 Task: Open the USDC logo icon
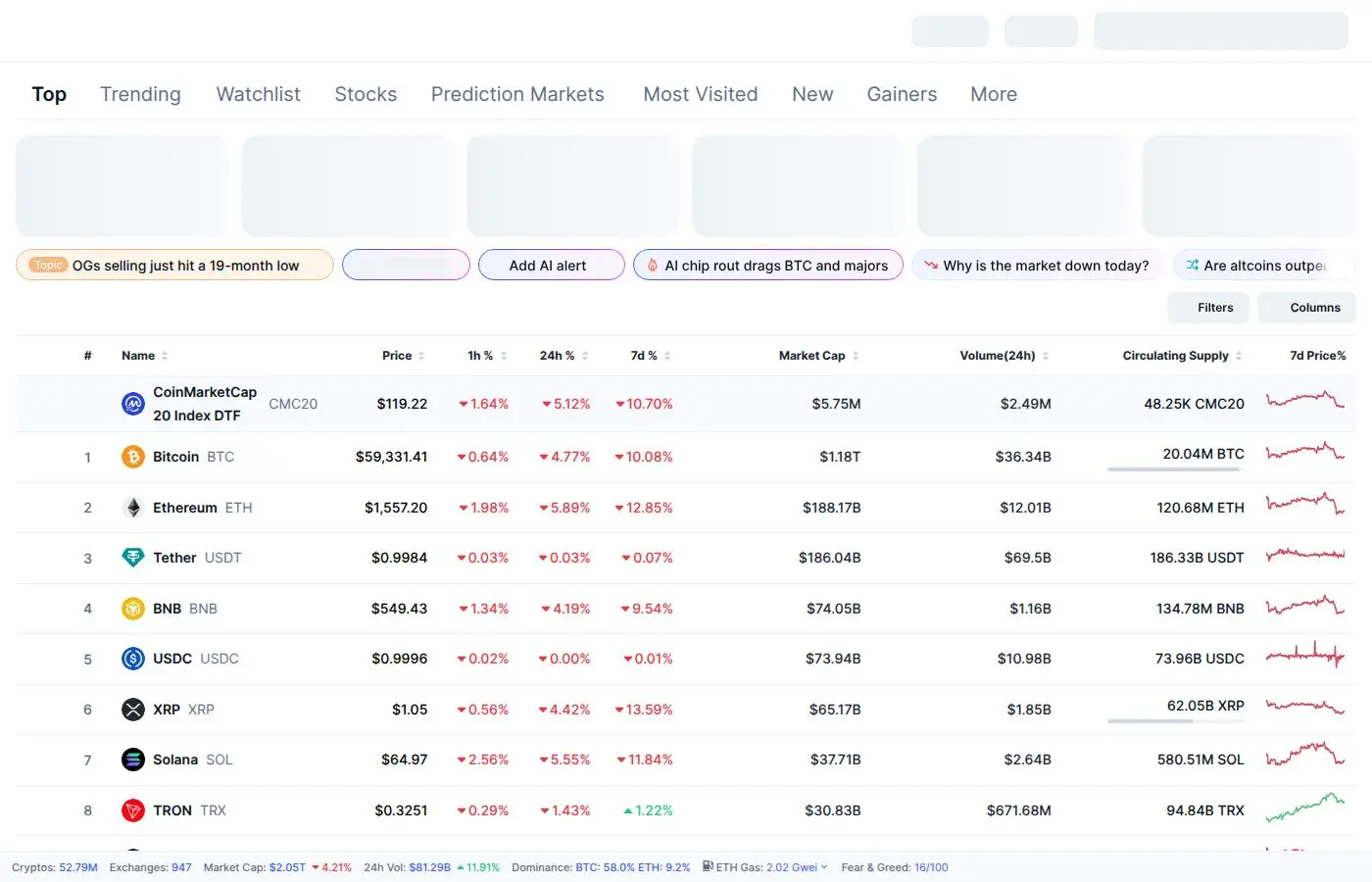tap(133, 659)
